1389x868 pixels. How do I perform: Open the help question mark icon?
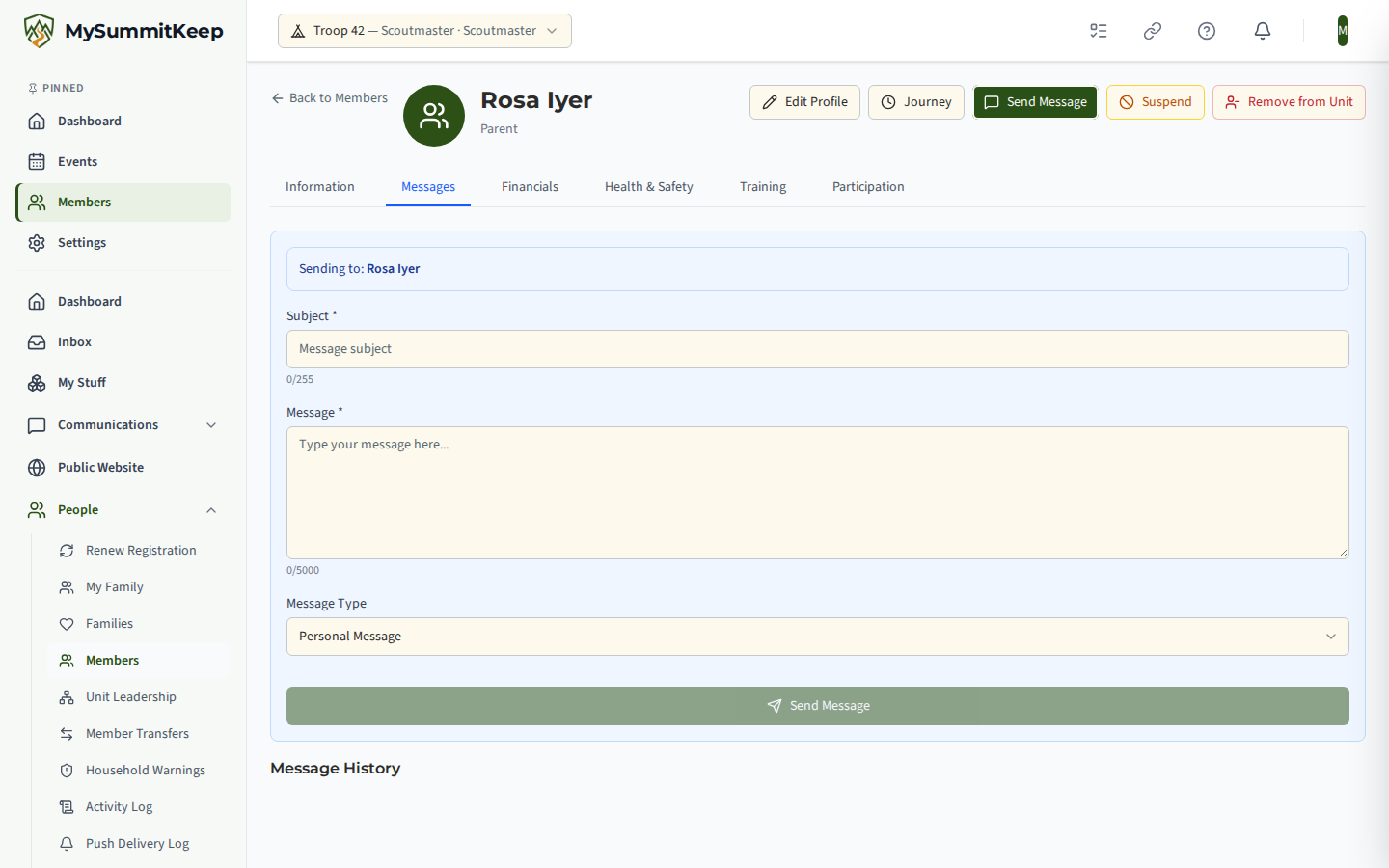pos(1207,31)
